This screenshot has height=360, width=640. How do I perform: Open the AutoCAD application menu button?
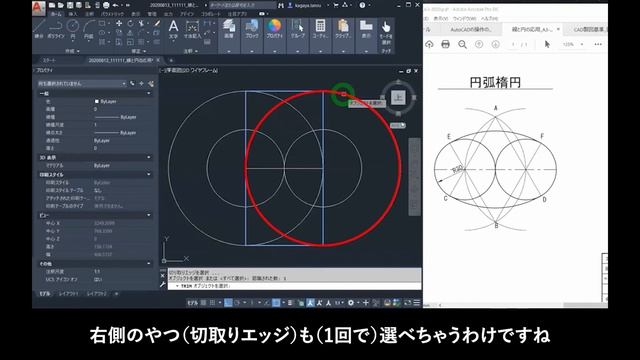(x=38, y=8)
